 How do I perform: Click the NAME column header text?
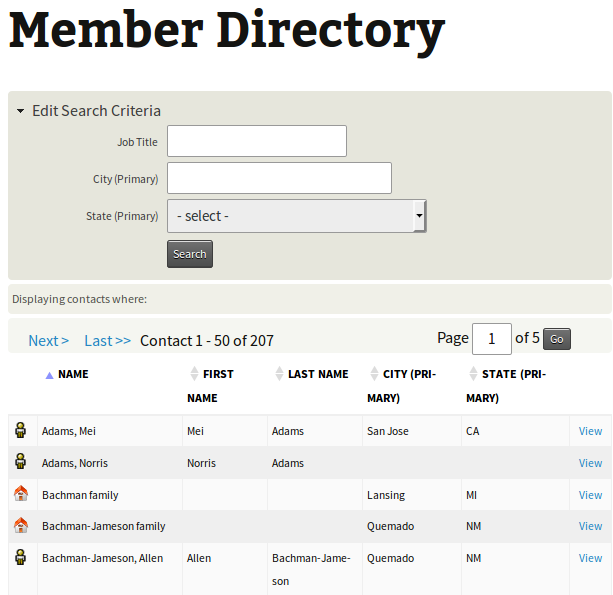73,374
